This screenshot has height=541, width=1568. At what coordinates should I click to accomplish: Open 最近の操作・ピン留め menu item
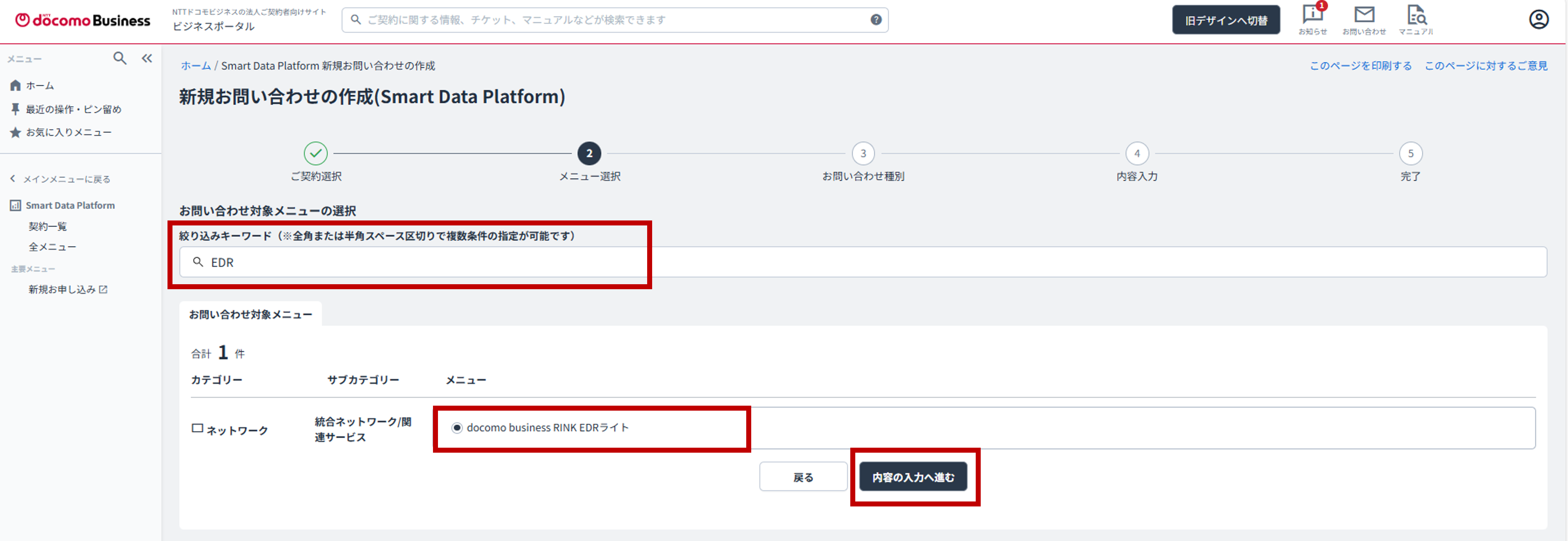[73, 110]
